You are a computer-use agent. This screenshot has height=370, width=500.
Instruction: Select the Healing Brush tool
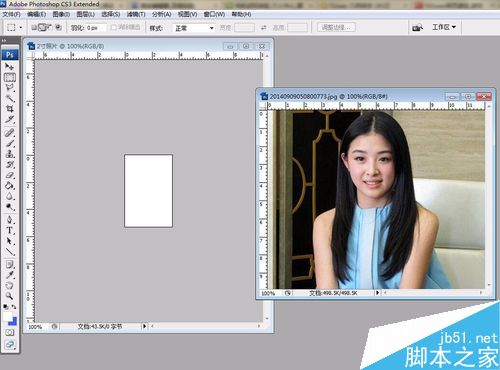click(x=9, y=133)
